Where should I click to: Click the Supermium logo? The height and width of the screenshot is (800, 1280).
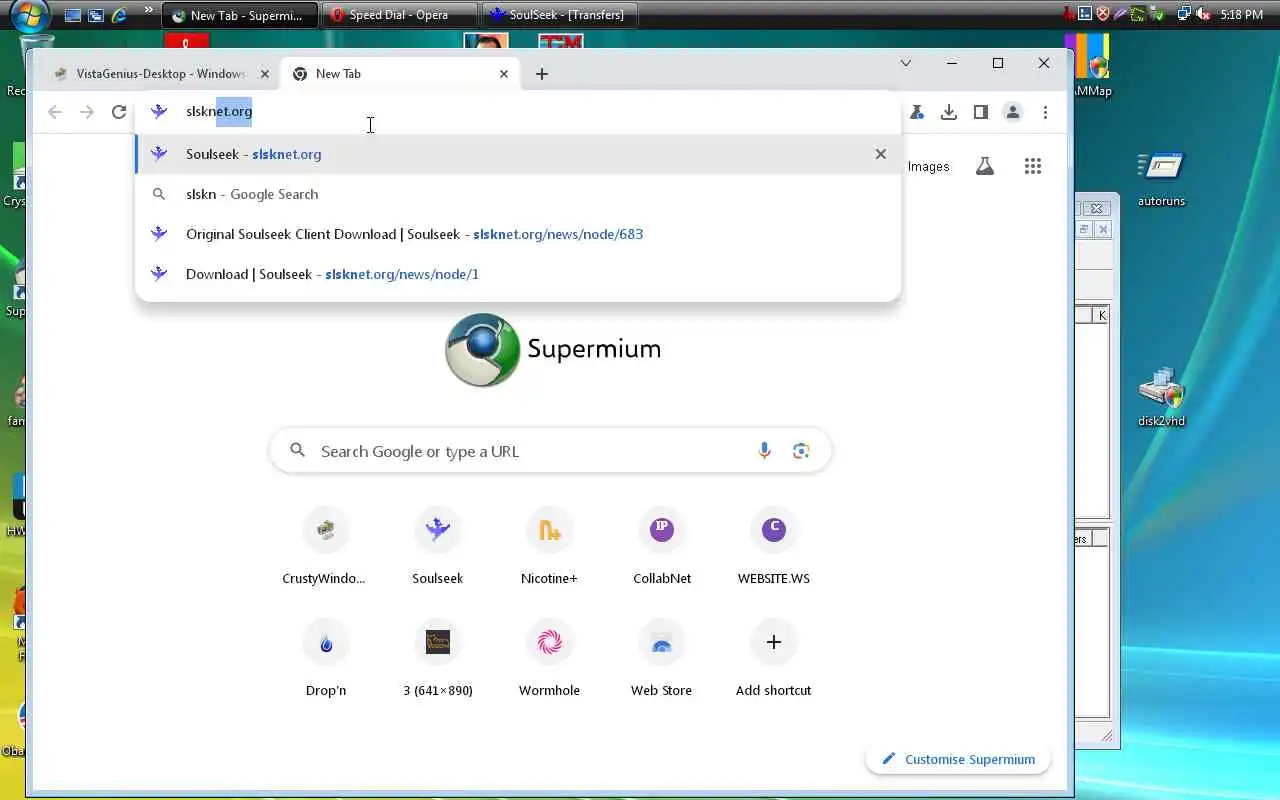[x=552, y=349]
